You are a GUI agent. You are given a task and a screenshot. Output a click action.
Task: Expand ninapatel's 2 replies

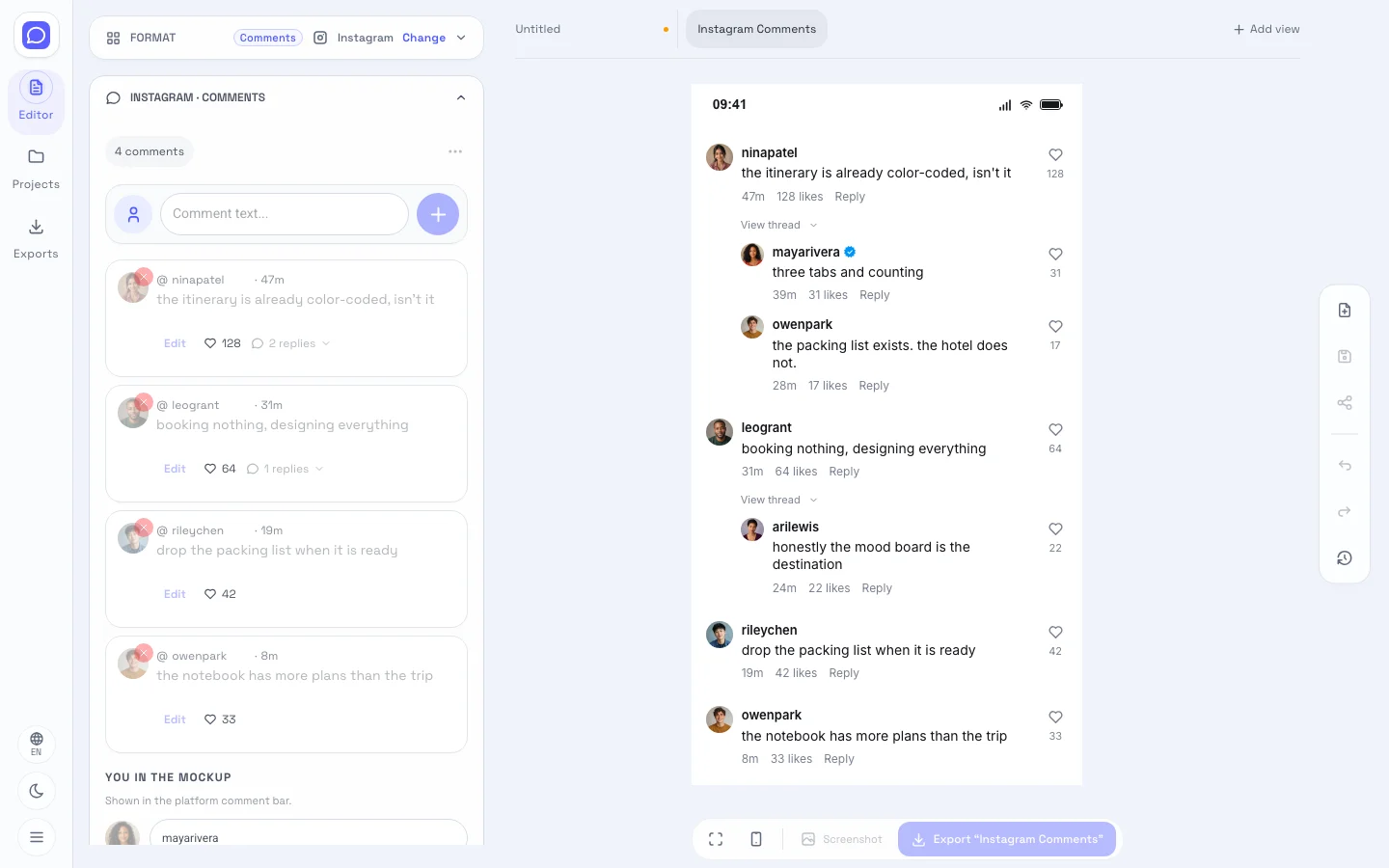click(291, 343)
